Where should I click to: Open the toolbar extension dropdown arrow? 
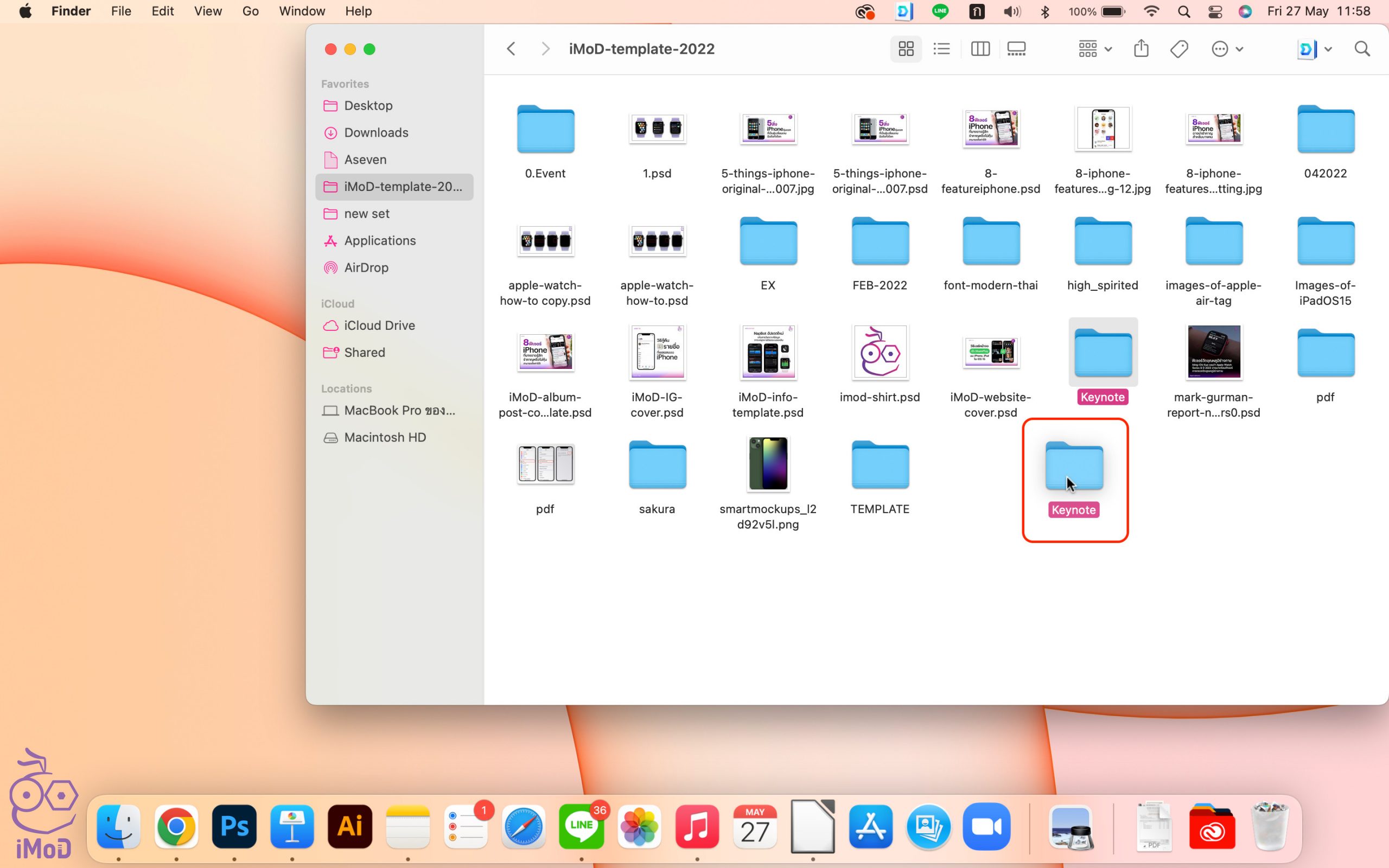point(1328,49)
